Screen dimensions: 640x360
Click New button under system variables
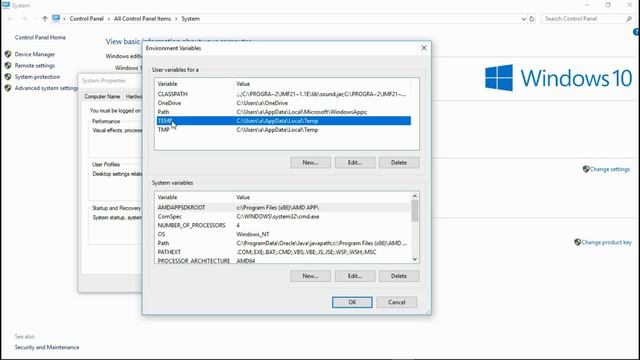point(310,276)
